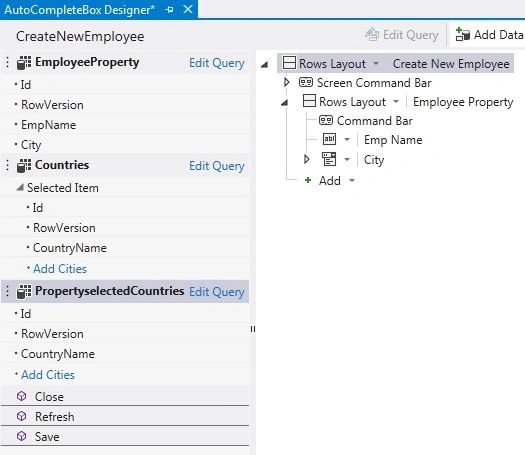Select the Close method row
Image resolution: width=525 pixels, height=455 pixels.
[125, 396]
